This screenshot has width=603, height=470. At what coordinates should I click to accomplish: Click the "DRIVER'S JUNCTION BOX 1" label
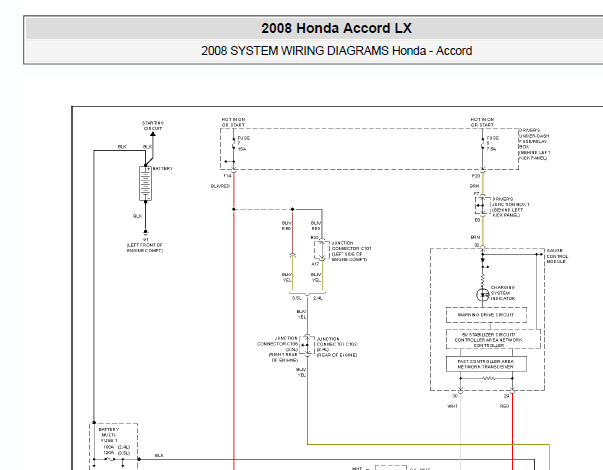pos(510,207)
